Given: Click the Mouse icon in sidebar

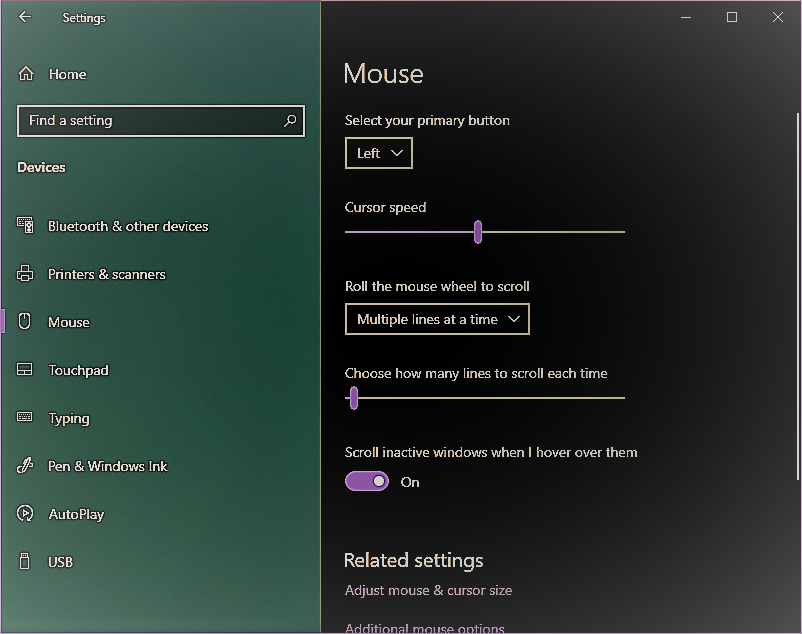Looking at the screenshot, I should [25, 321].
